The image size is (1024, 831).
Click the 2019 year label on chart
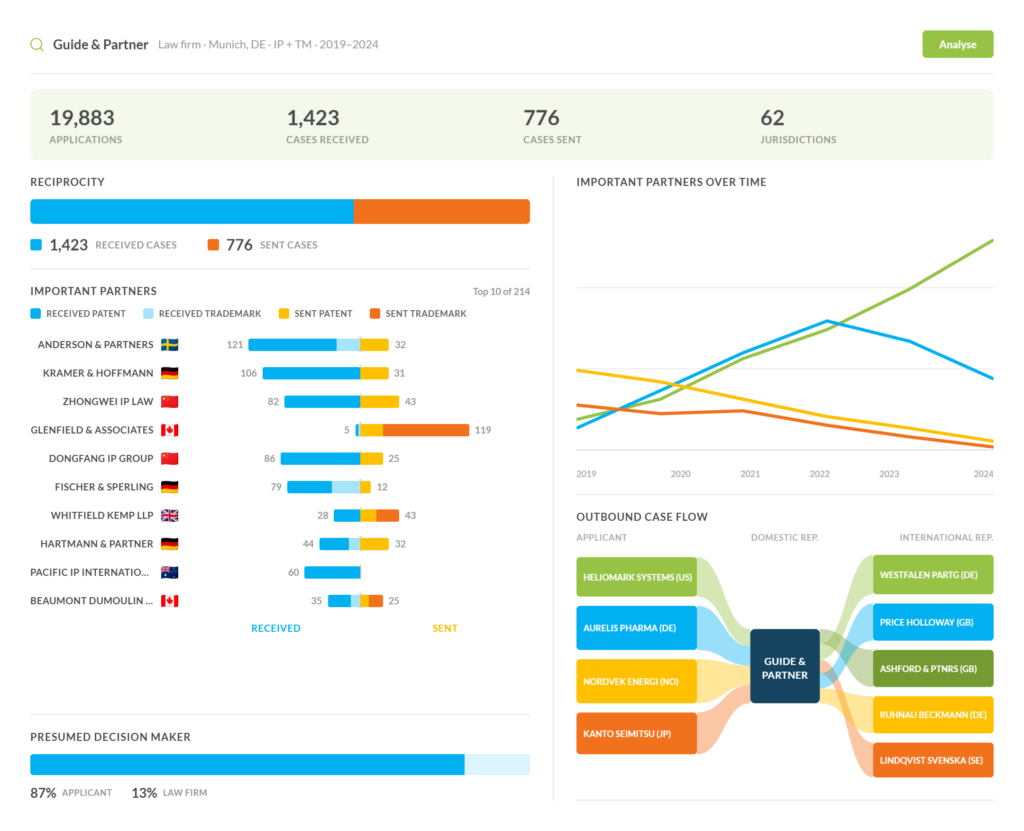tap(586, 474)
